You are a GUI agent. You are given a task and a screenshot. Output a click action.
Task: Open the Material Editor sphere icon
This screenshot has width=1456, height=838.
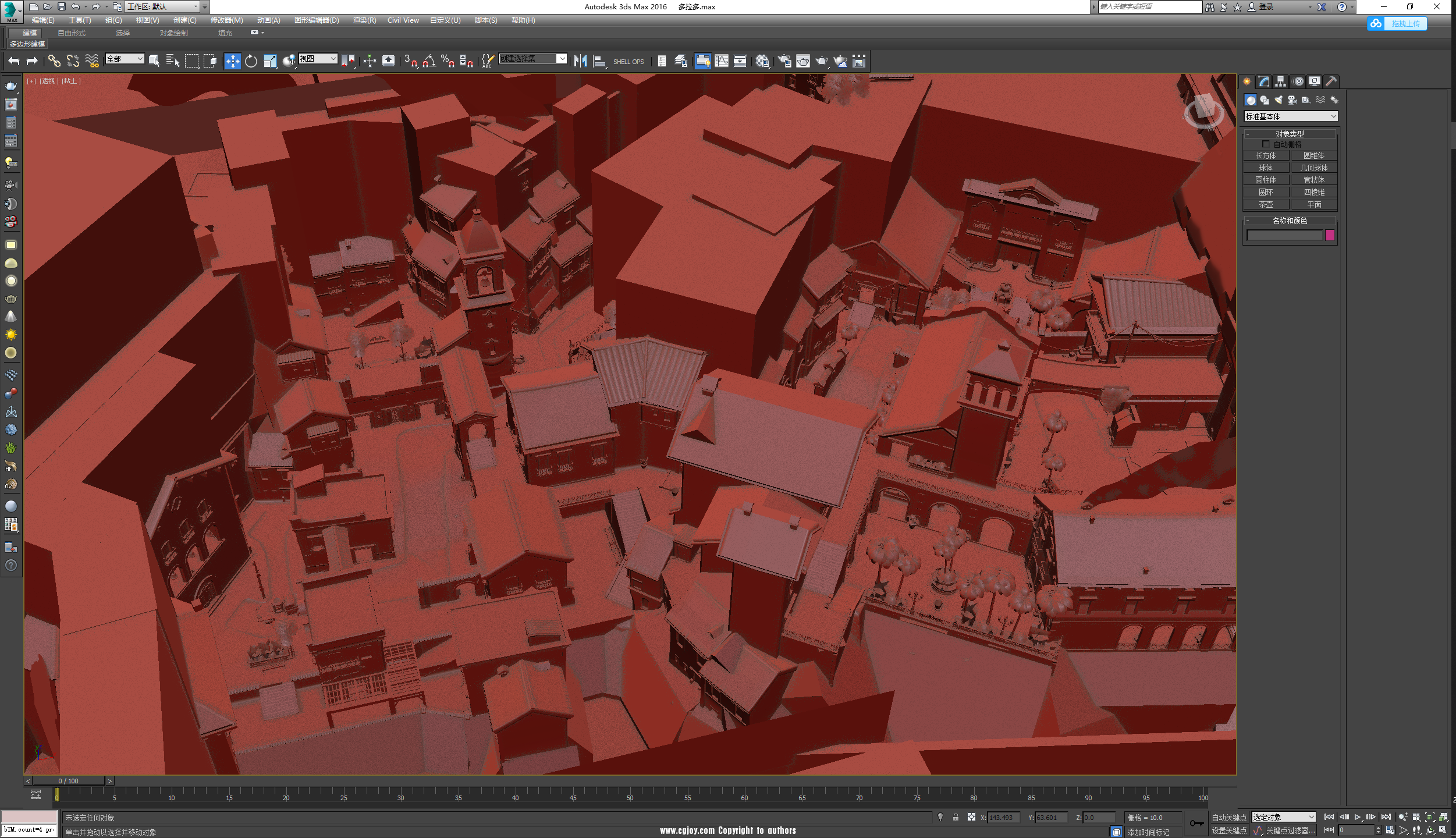coord(762,61)
